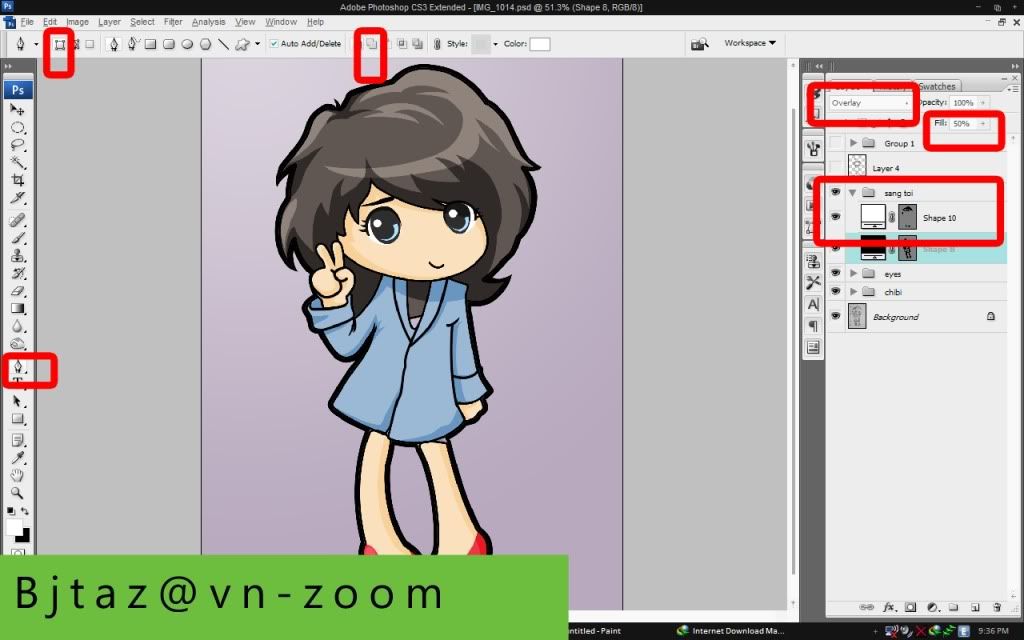Open the Overlay blend mode dropdown
The height and width of the screenshot is (640, 1024).
pyautogui.click(x=869, y=103)
